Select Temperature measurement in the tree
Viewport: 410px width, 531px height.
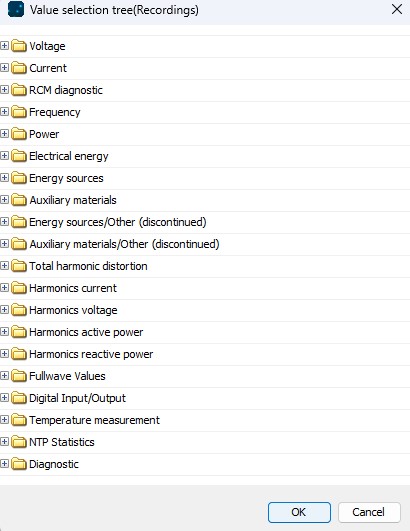pos(94,420)
